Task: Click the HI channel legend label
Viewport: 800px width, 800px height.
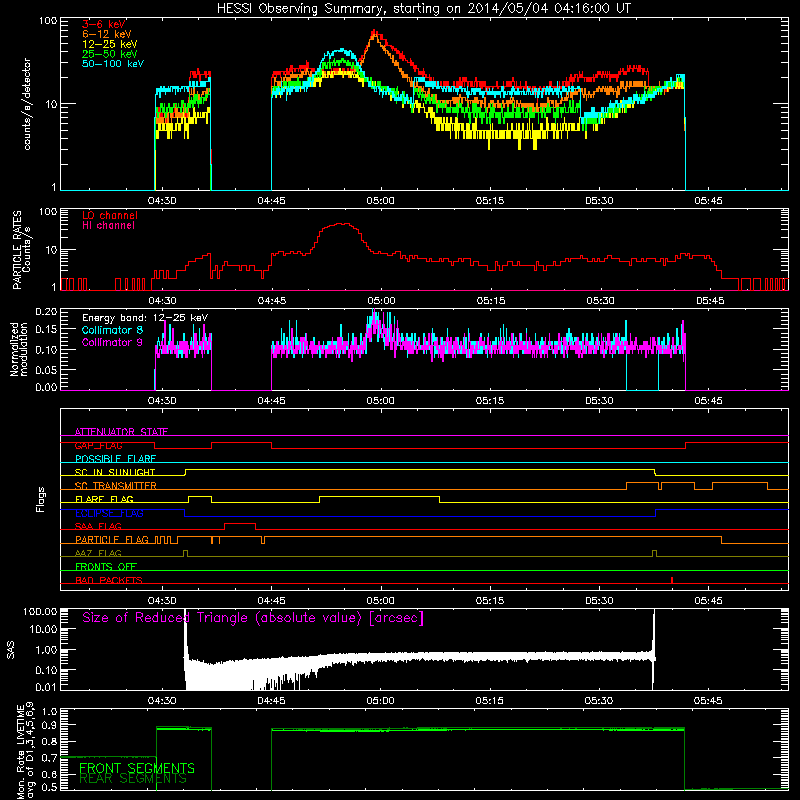Action: coord(108,226)
